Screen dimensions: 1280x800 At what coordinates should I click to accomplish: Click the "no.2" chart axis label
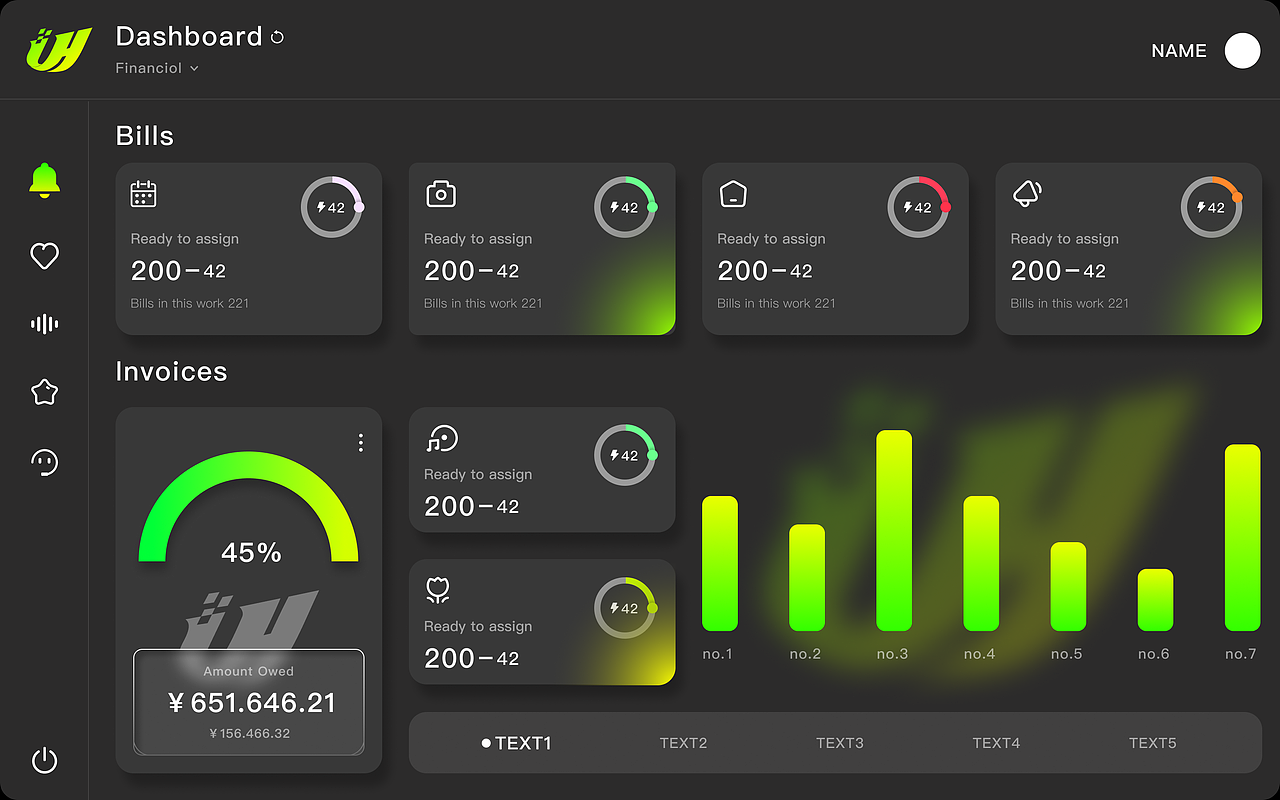[x=805, y=654]
